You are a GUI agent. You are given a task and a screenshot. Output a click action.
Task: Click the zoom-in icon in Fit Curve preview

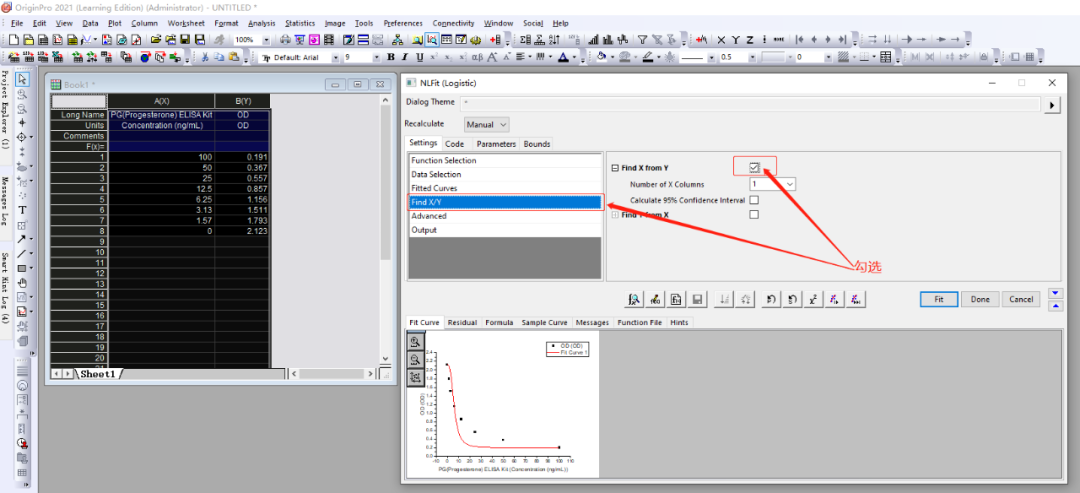415,341
